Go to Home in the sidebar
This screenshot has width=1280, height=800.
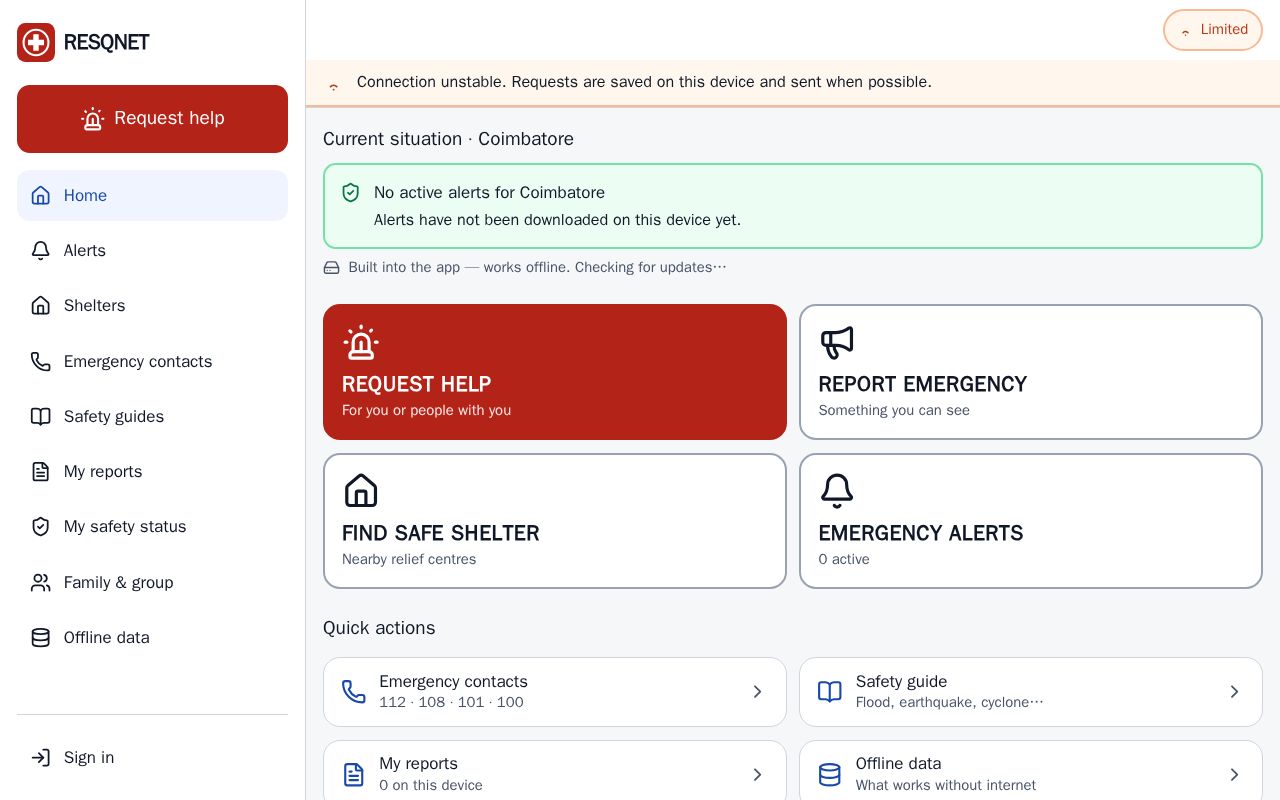pyautogui.click(x=152, y=195)
